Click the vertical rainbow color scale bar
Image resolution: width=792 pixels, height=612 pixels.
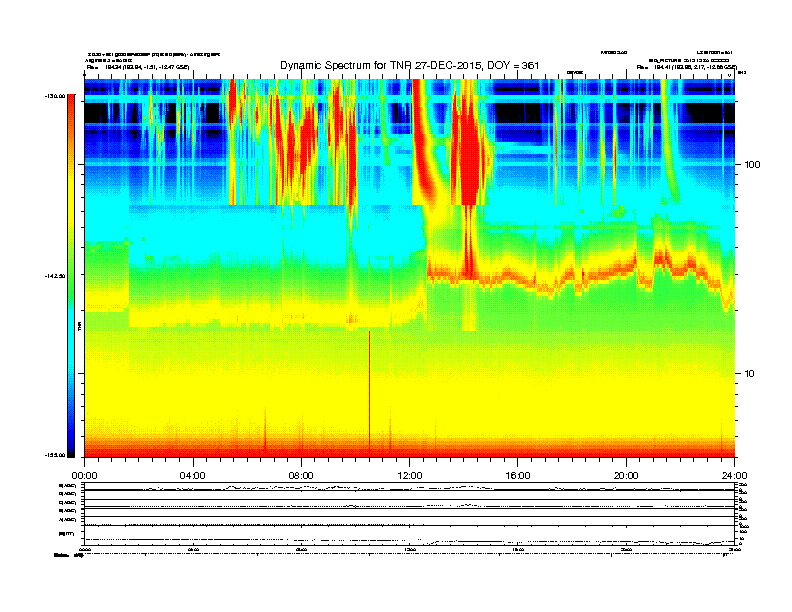coord(71,276)
